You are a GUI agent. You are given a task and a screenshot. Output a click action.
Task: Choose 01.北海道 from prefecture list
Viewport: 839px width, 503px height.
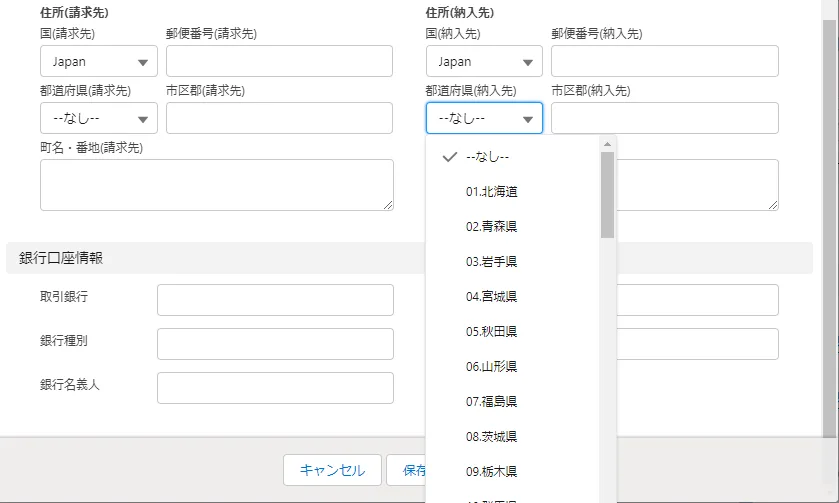tap(491, 192)
